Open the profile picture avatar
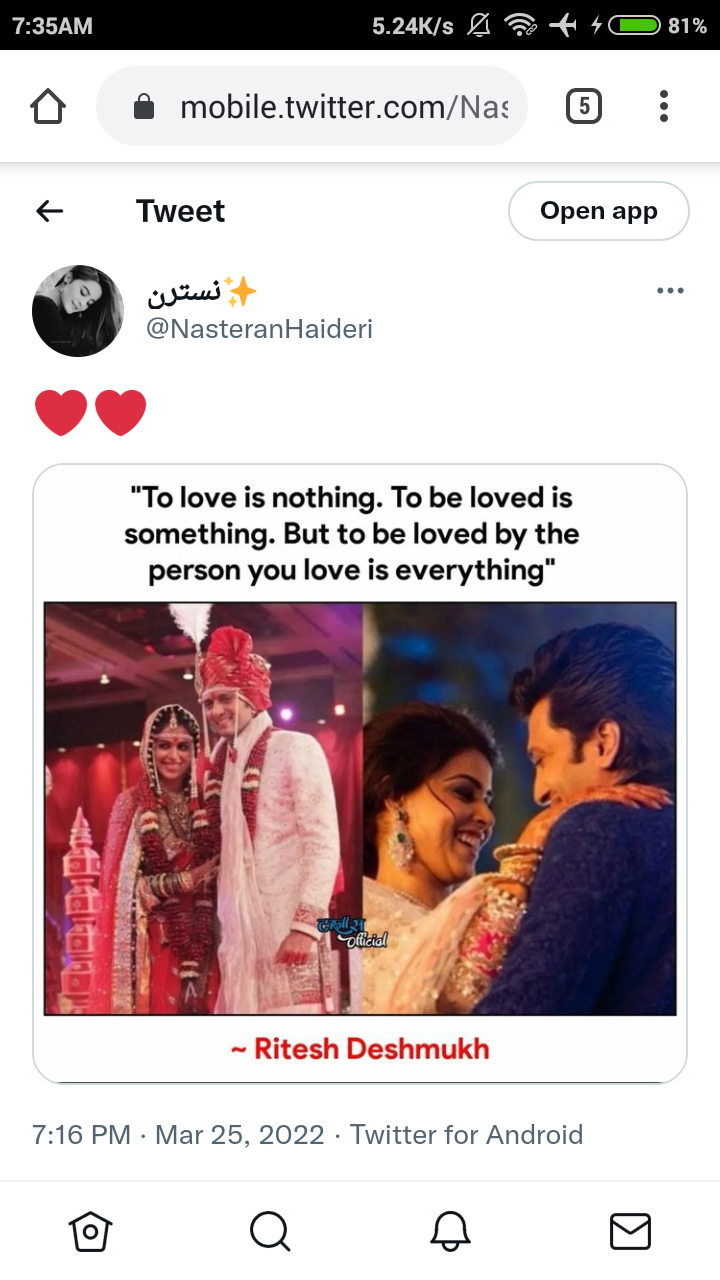Viewport: 720px width, 1280px height. coord(78,310)
